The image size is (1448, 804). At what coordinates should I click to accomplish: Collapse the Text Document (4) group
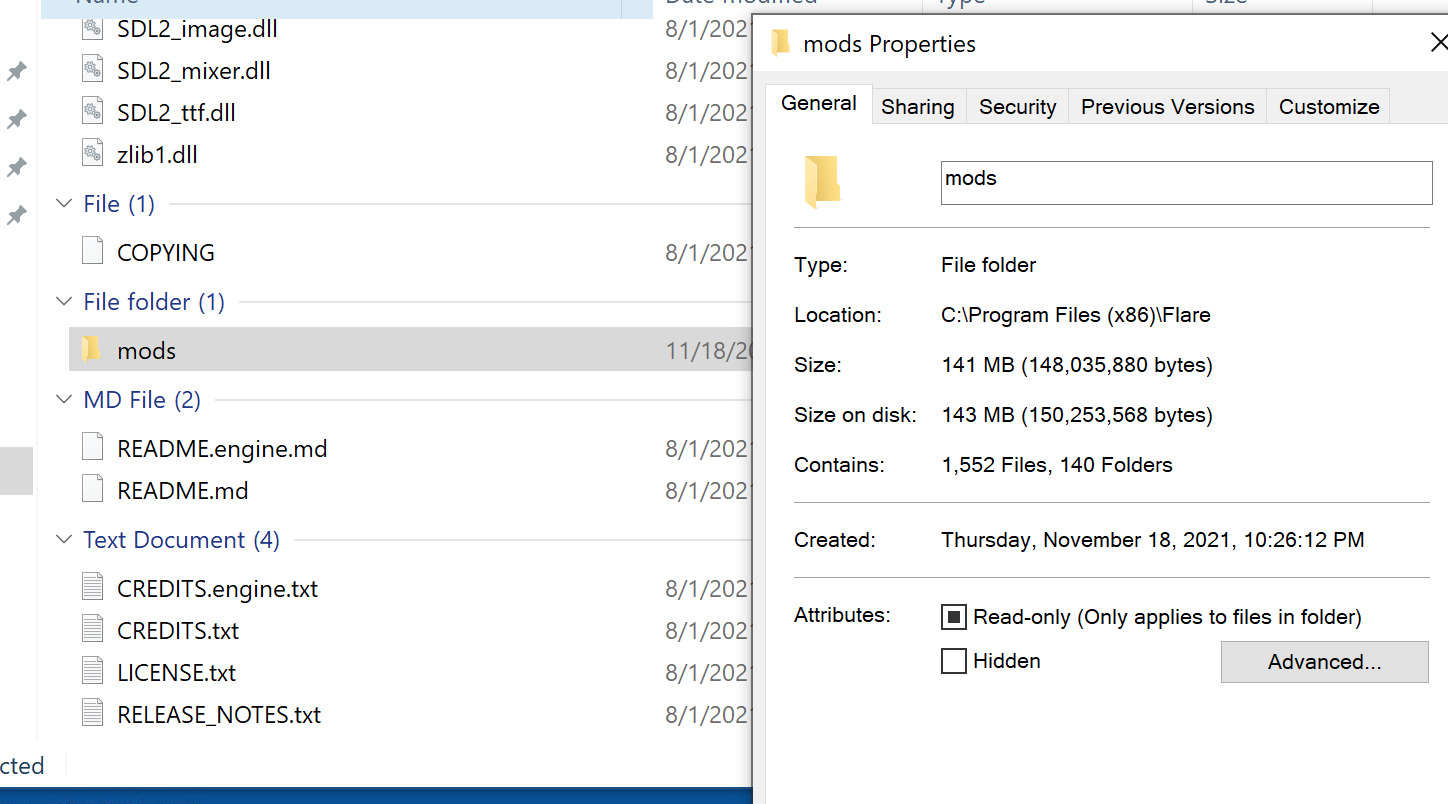(x=64, y=540)
